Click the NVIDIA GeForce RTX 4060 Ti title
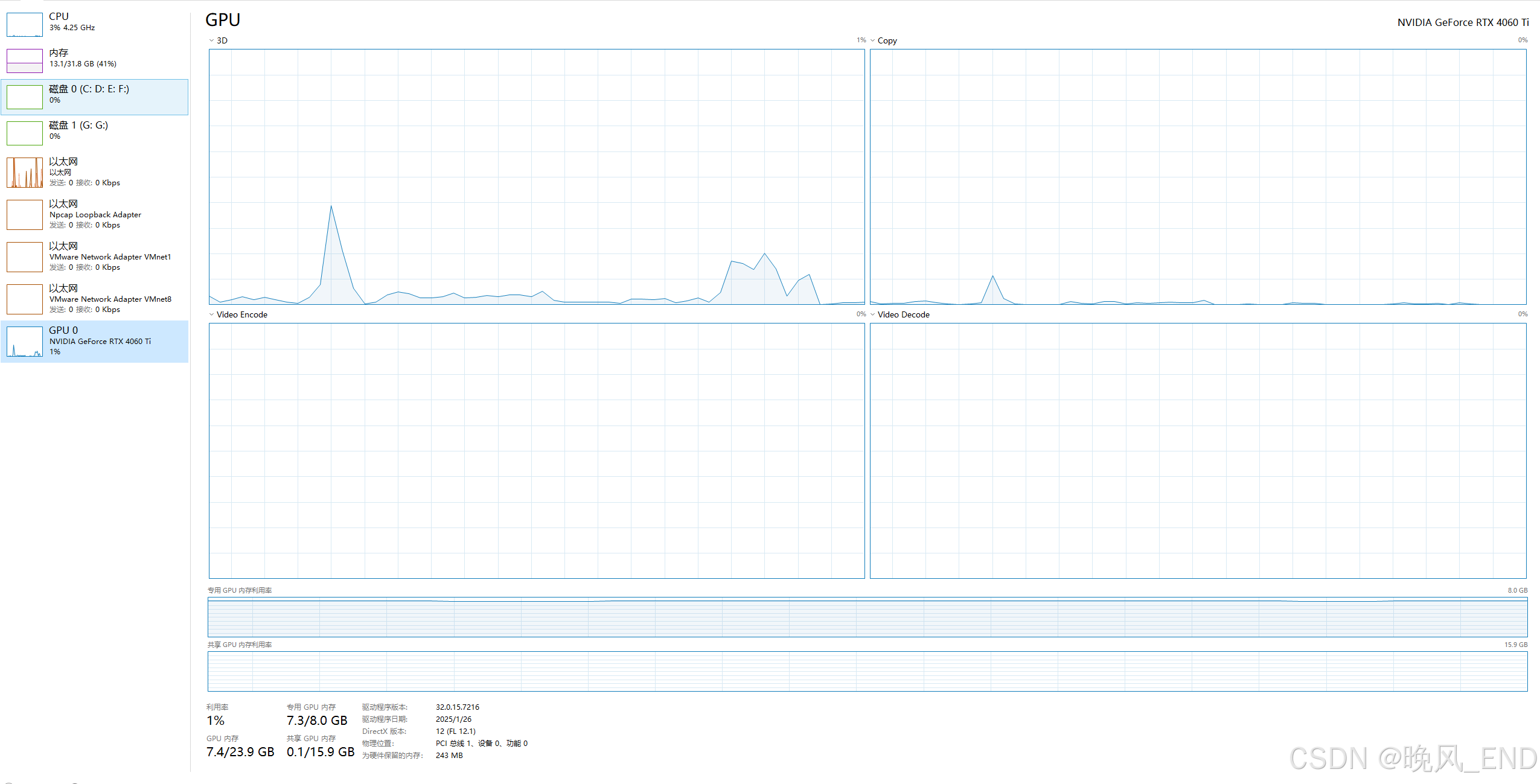 (x=1462, y=22)
